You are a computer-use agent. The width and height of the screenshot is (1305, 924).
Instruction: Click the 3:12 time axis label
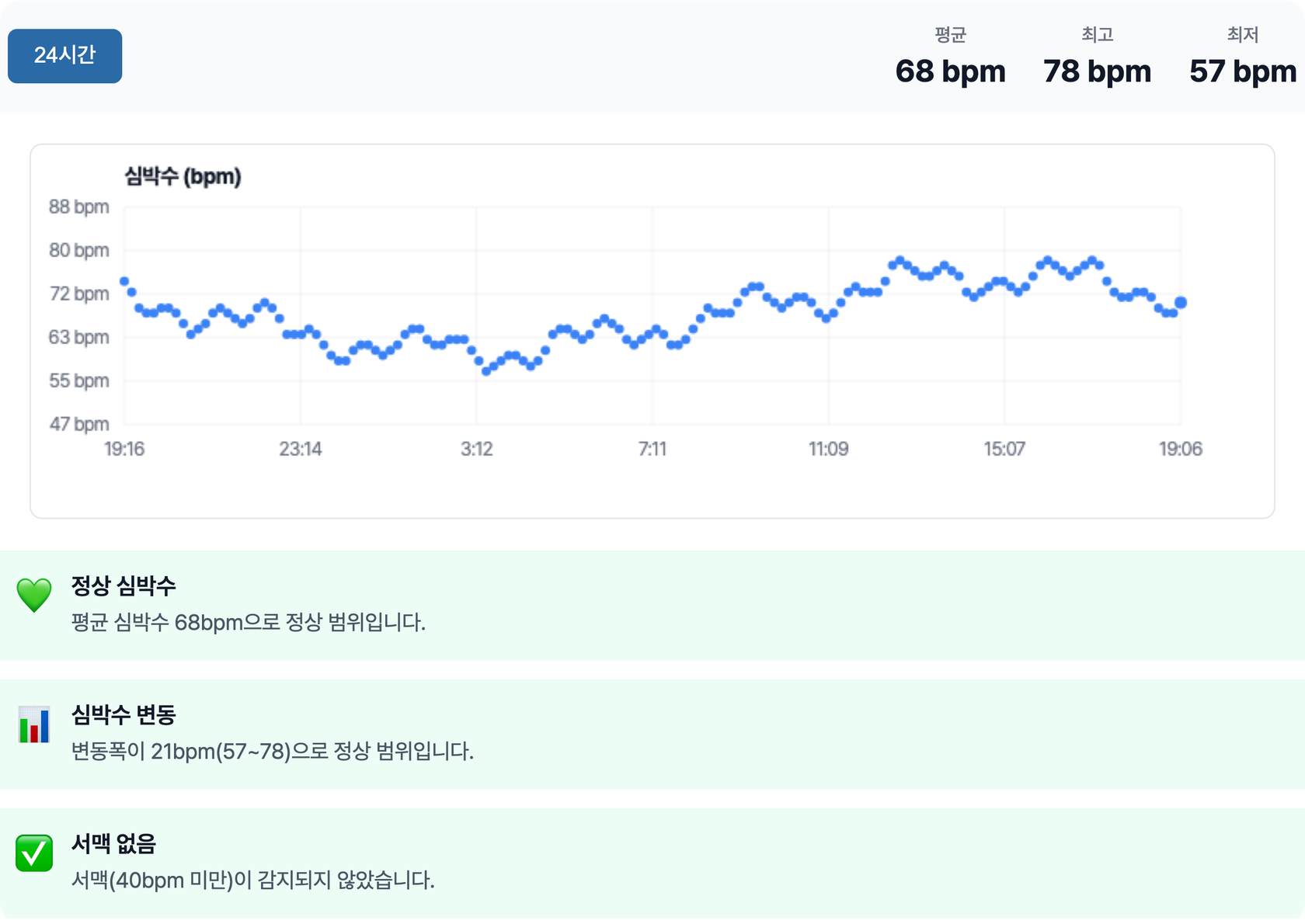(x=476, y=449)
